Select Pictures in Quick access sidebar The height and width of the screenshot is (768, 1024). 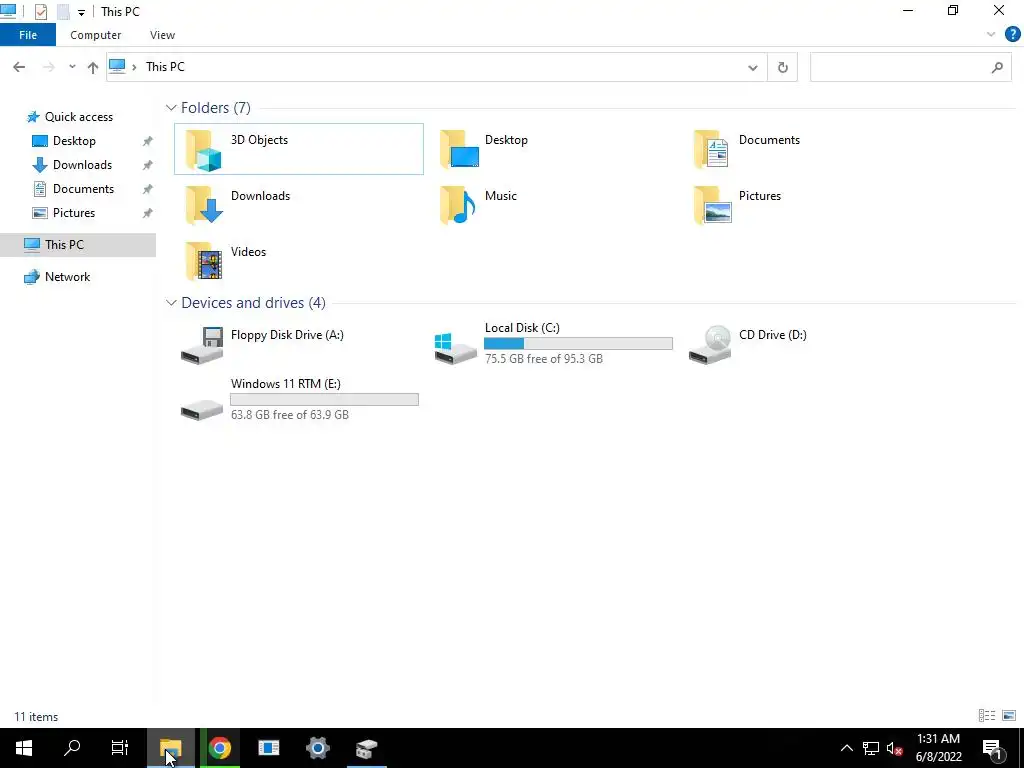point(74,213)
